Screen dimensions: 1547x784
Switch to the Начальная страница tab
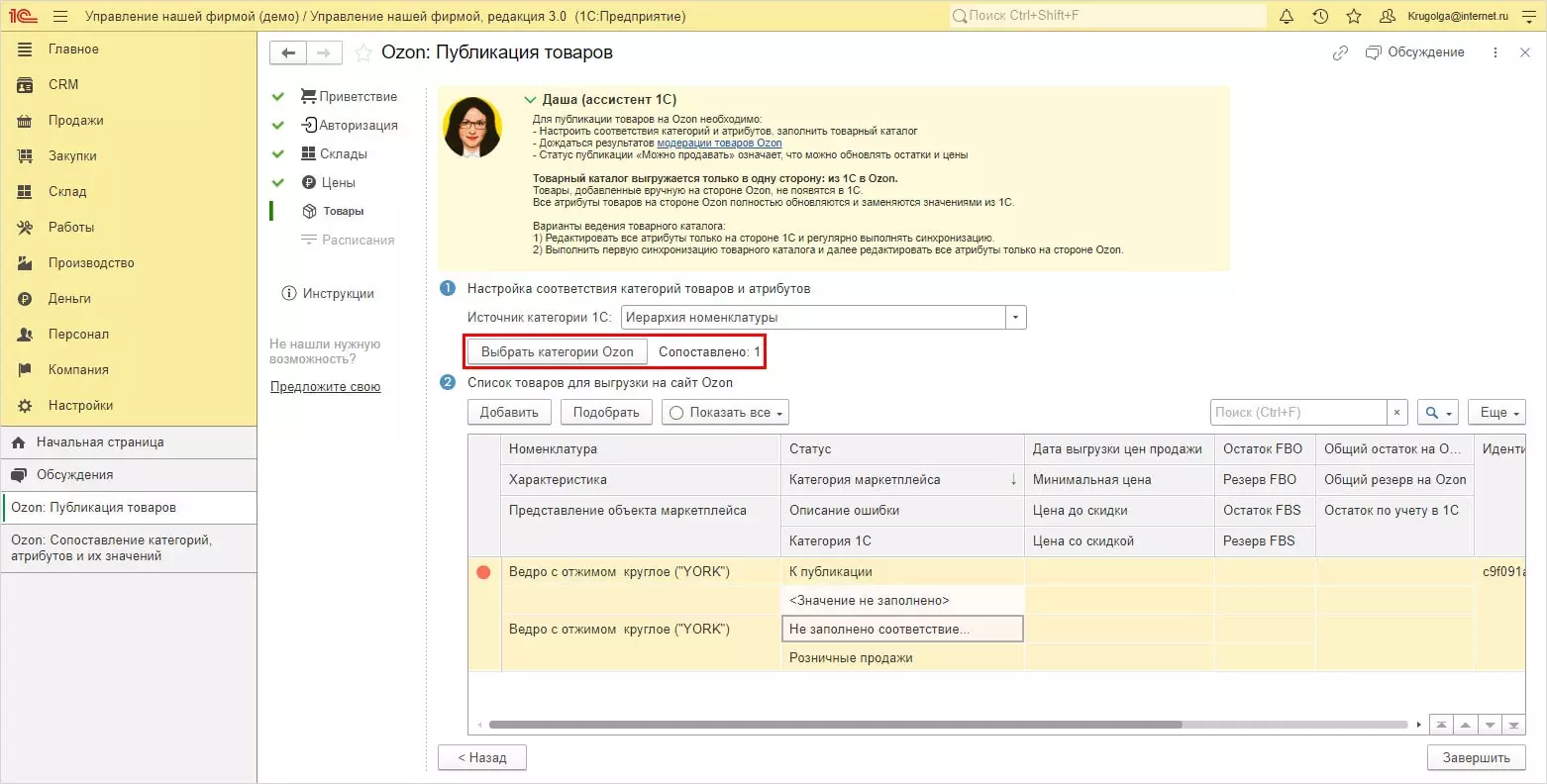[129, 442]
